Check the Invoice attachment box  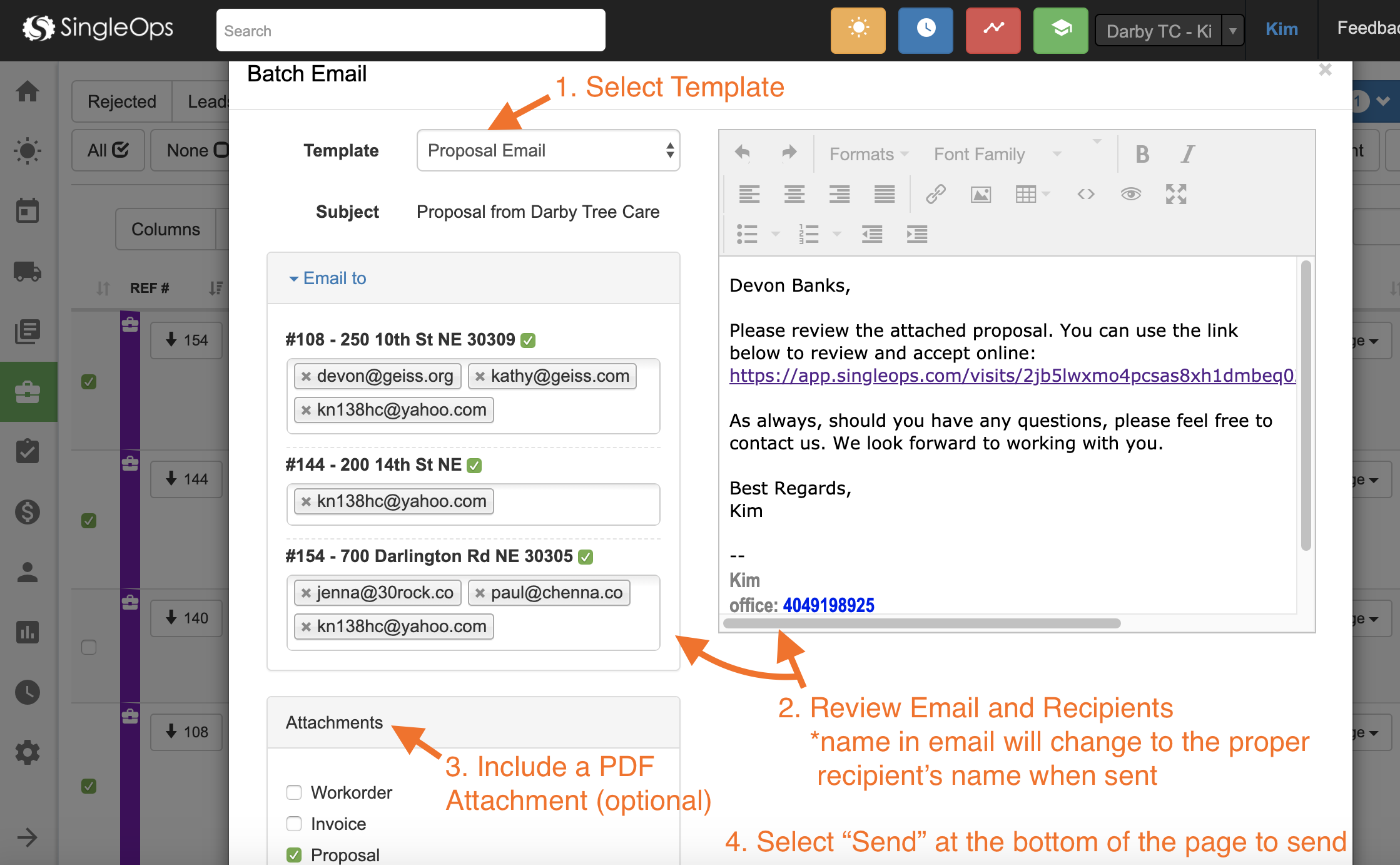point(294,824)
